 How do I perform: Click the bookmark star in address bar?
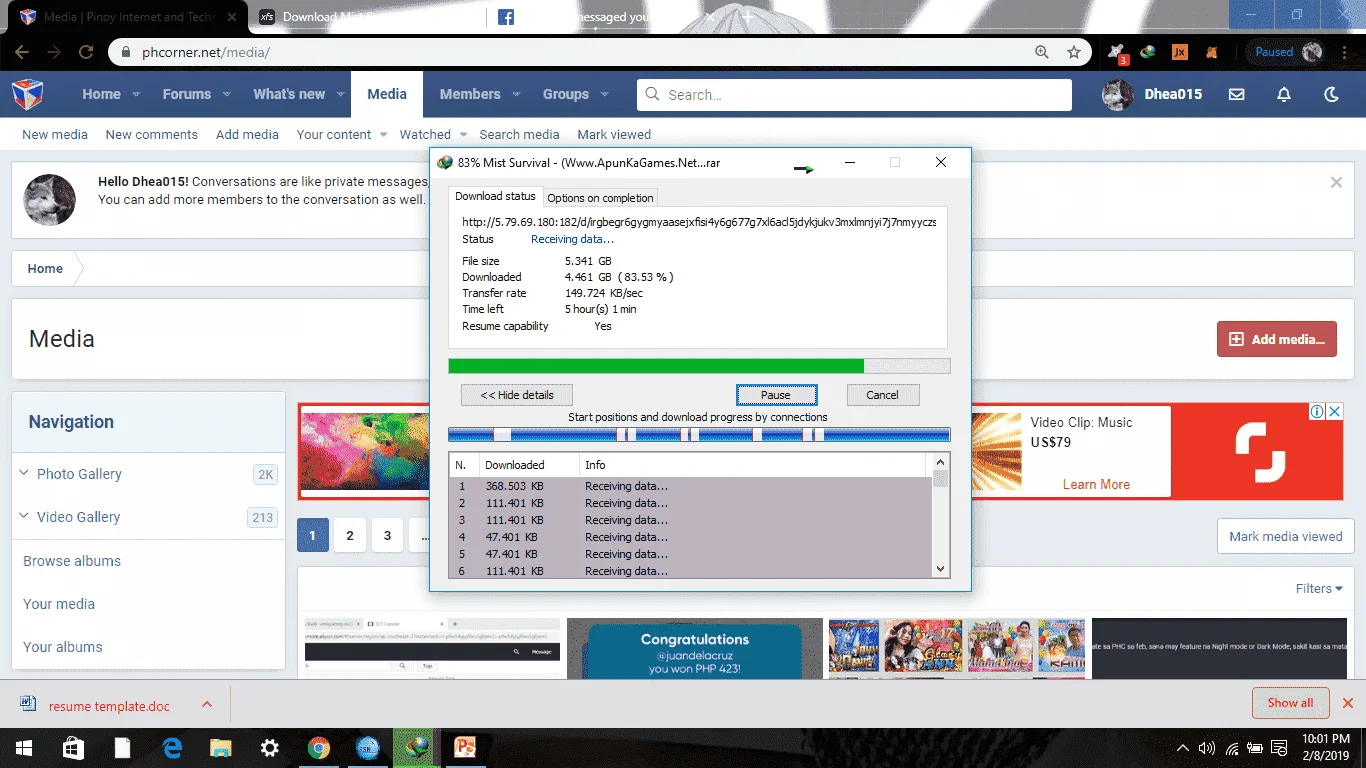tap(1074, 52)
